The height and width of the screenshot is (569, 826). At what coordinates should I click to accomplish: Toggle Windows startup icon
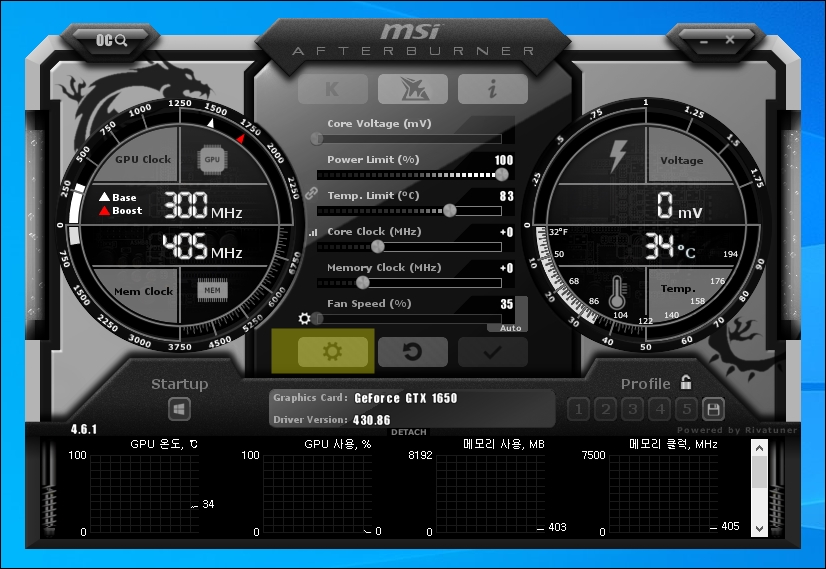tap(179, 409)
